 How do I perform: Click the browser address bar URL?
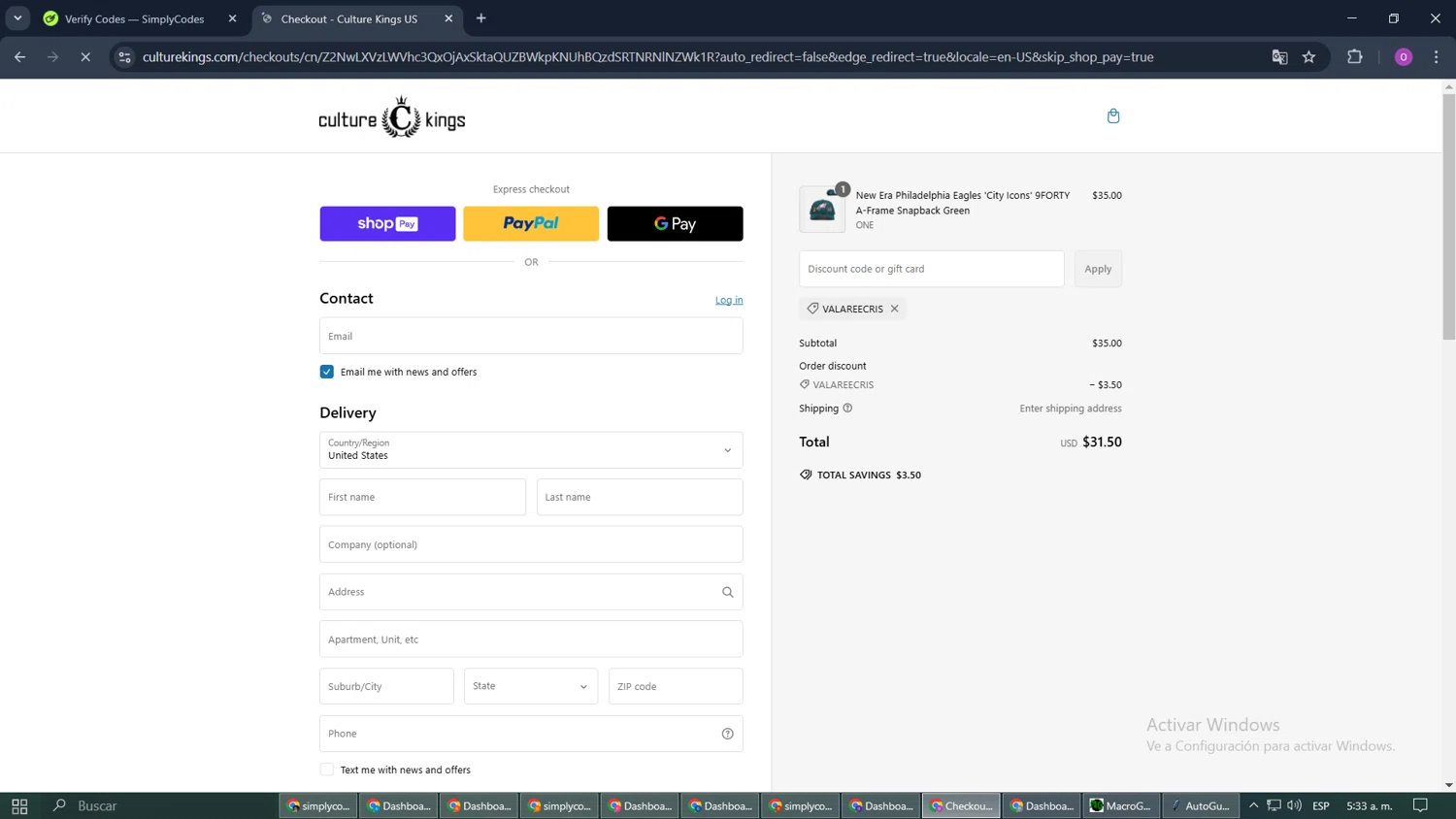(647, 57)
